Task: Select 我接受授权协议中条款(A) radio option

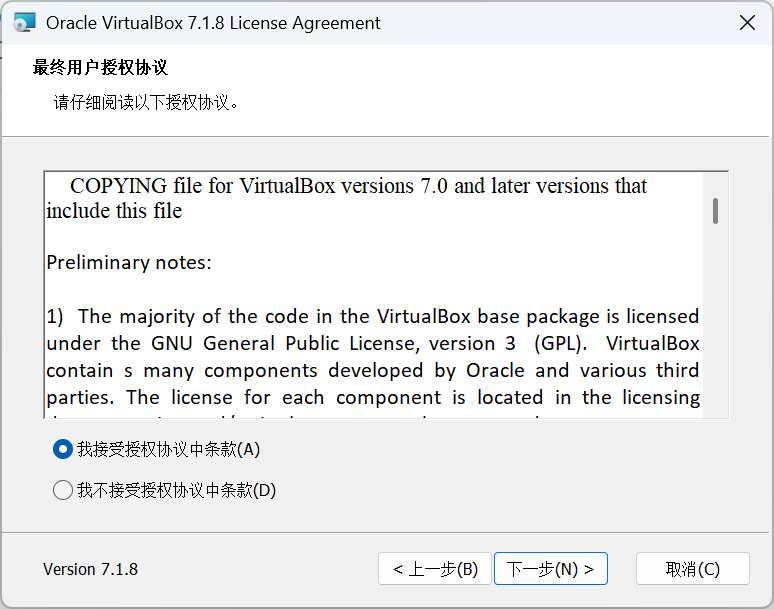Action: (63, 450)
